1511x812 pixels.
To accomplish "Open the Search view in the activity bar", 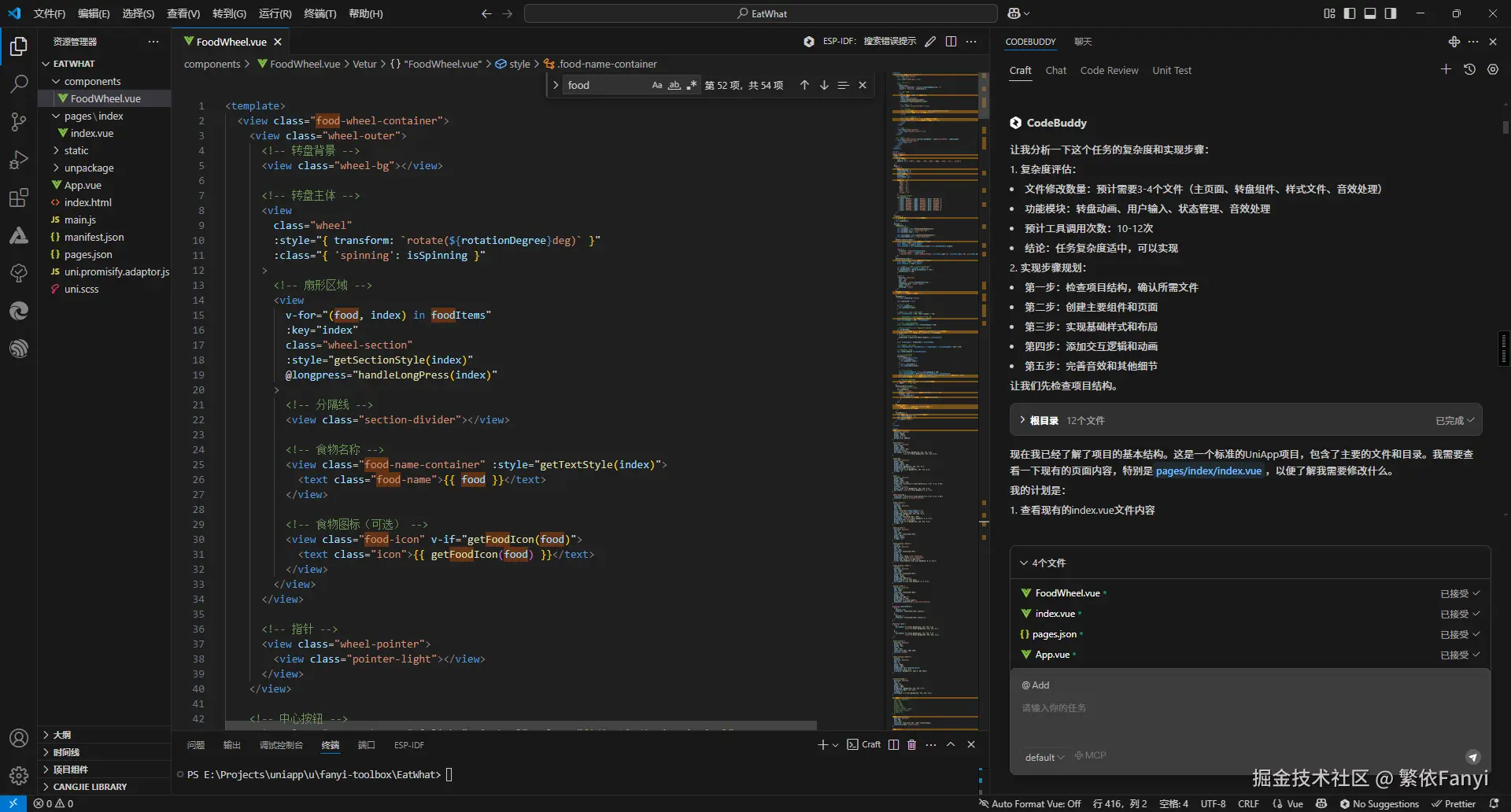I will (x=19, y=83).
